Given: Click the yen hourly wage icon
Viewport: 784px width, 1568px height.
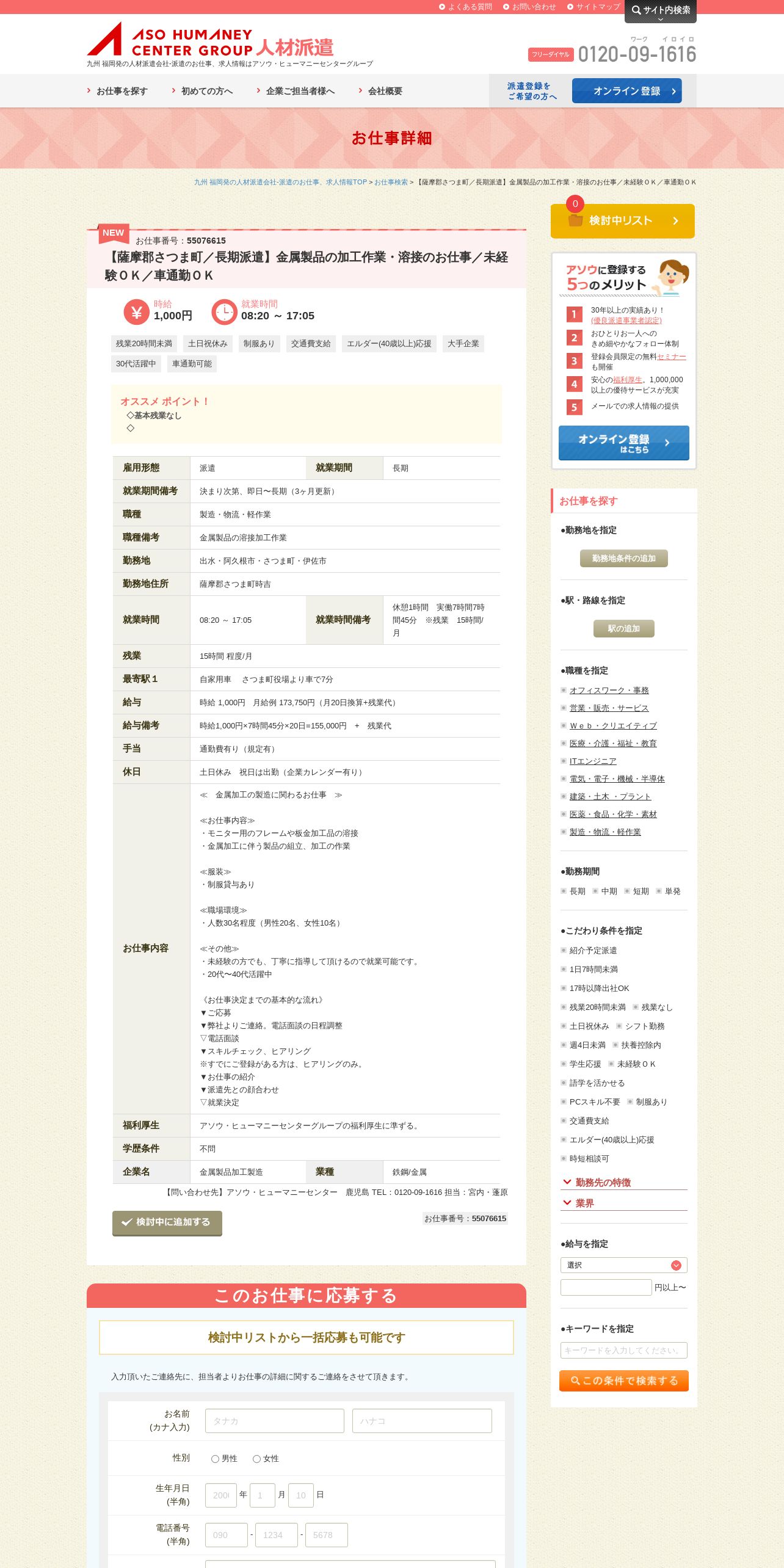Looking at the screenshot, I should tap(136, 312).
